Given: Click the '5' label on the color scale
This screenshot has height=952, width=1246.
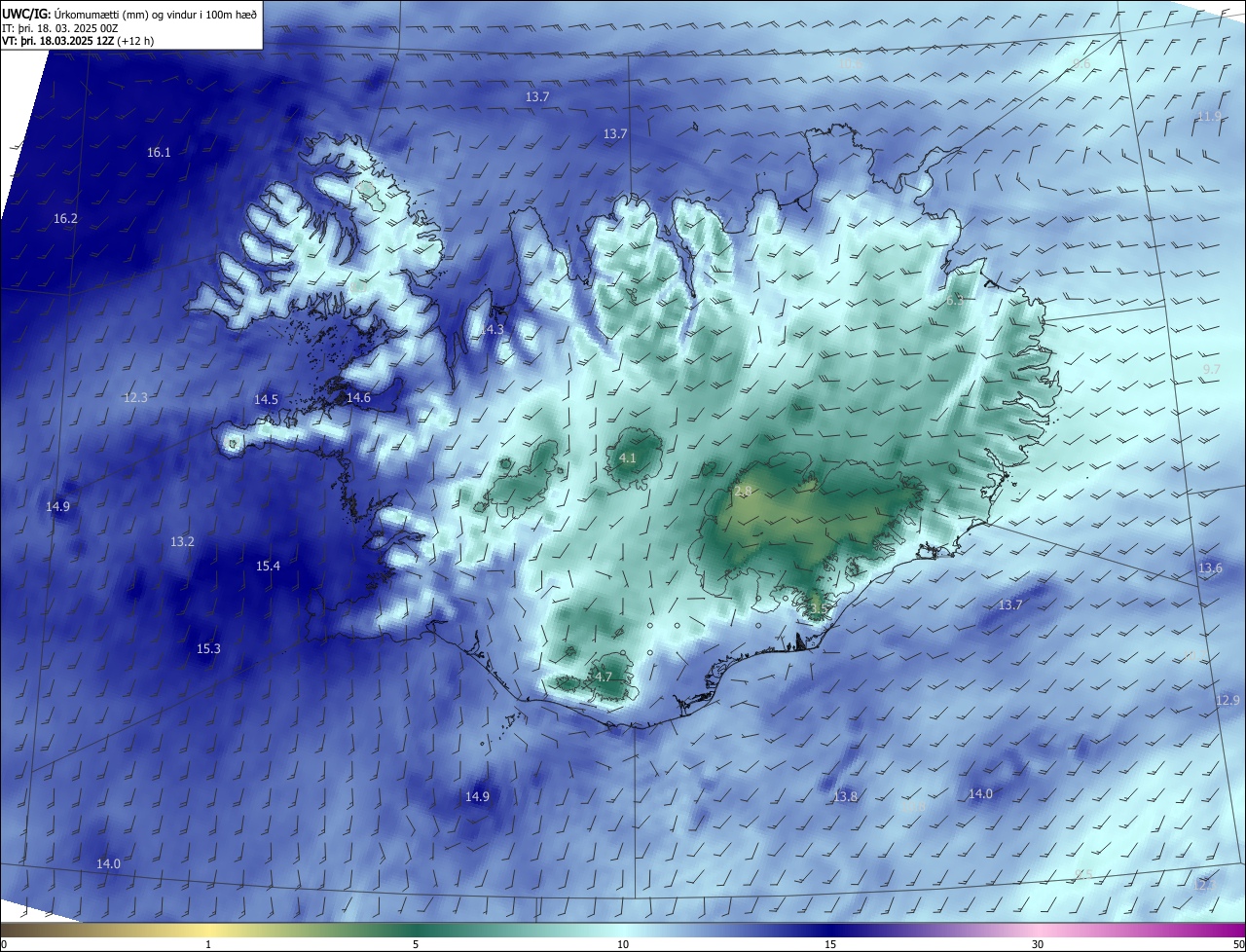Looking at the screenshot, I should pyautogui.click(x=416, y=944).
